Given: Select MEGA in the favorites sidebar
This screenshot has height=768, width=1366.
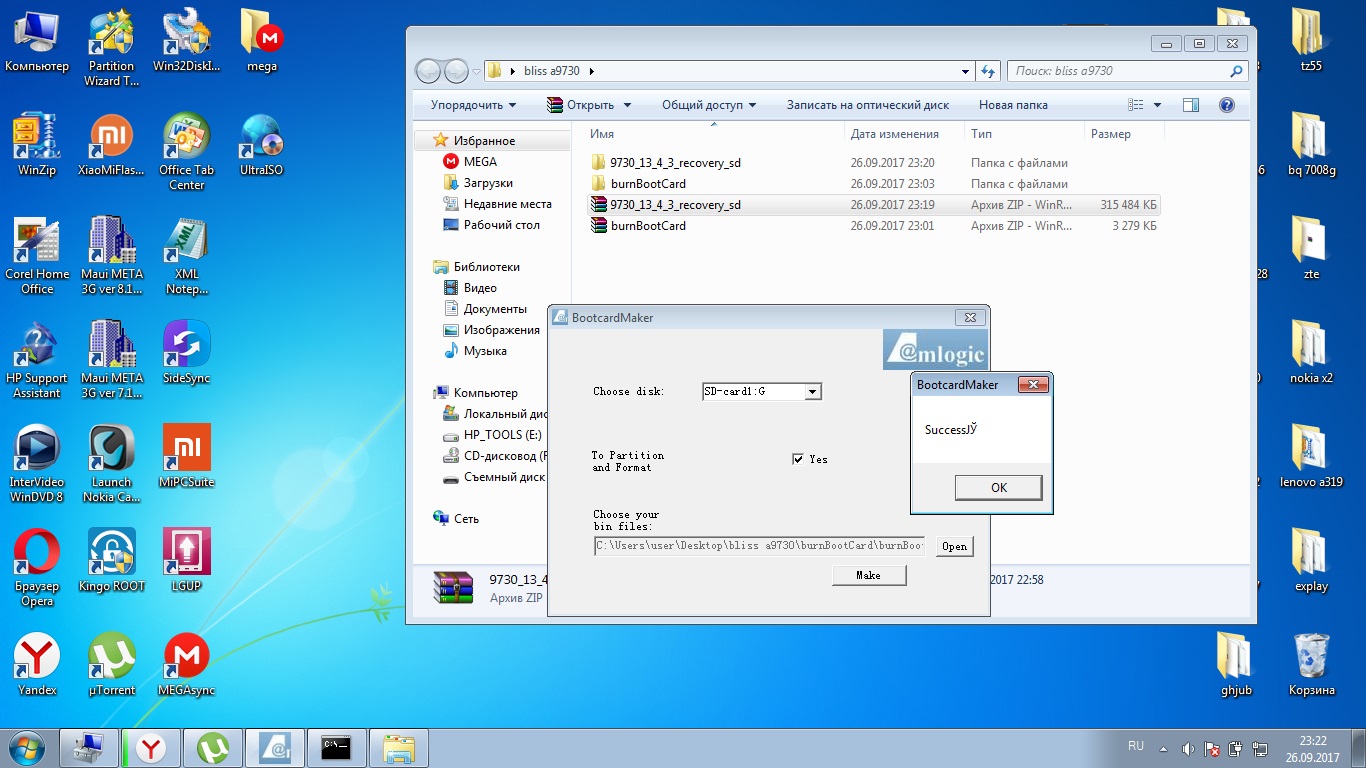Looking at the screenshot, I should 480,162.
